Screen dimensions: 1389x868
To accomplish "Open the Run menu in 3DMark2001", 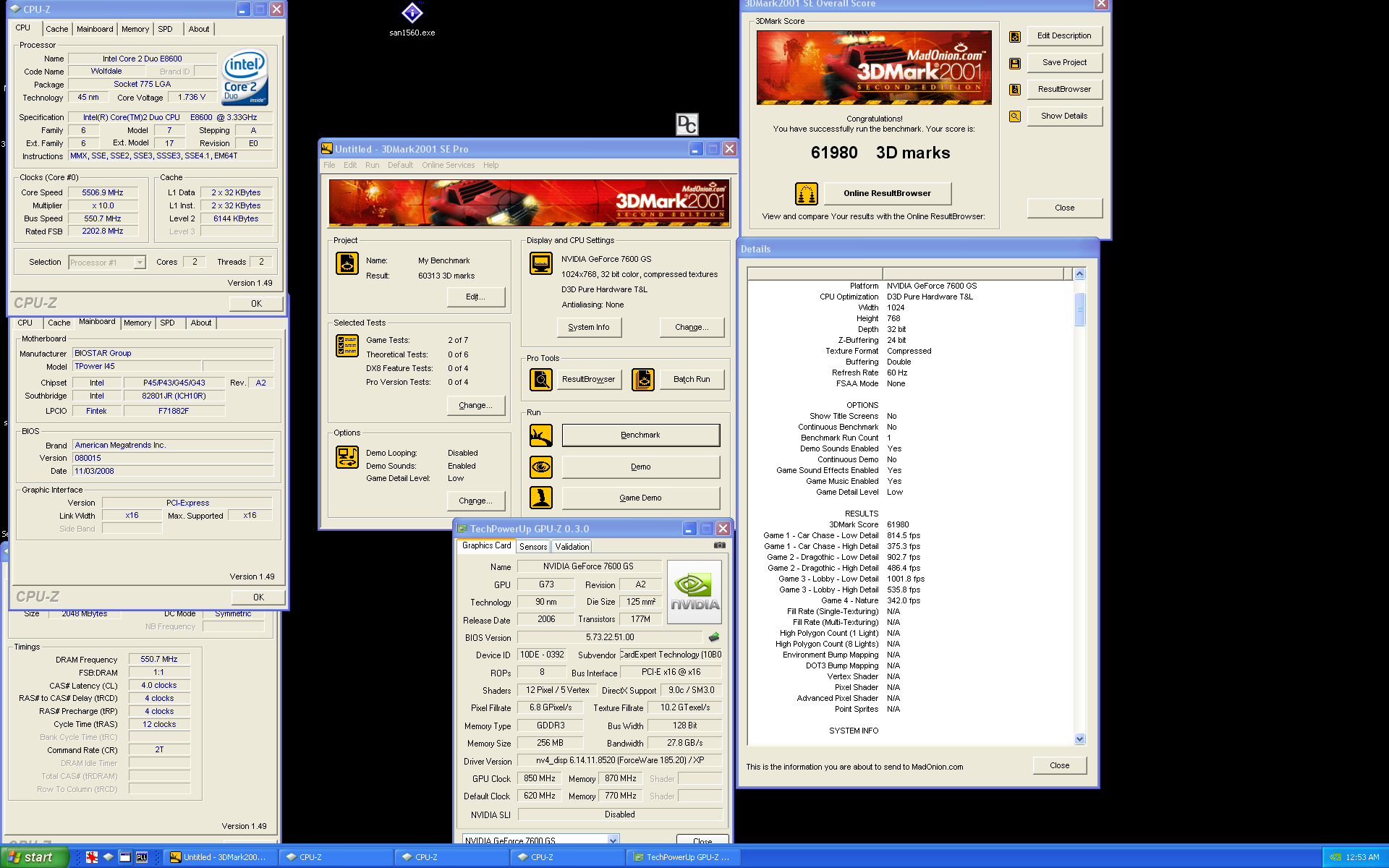I will coord(373,165).
